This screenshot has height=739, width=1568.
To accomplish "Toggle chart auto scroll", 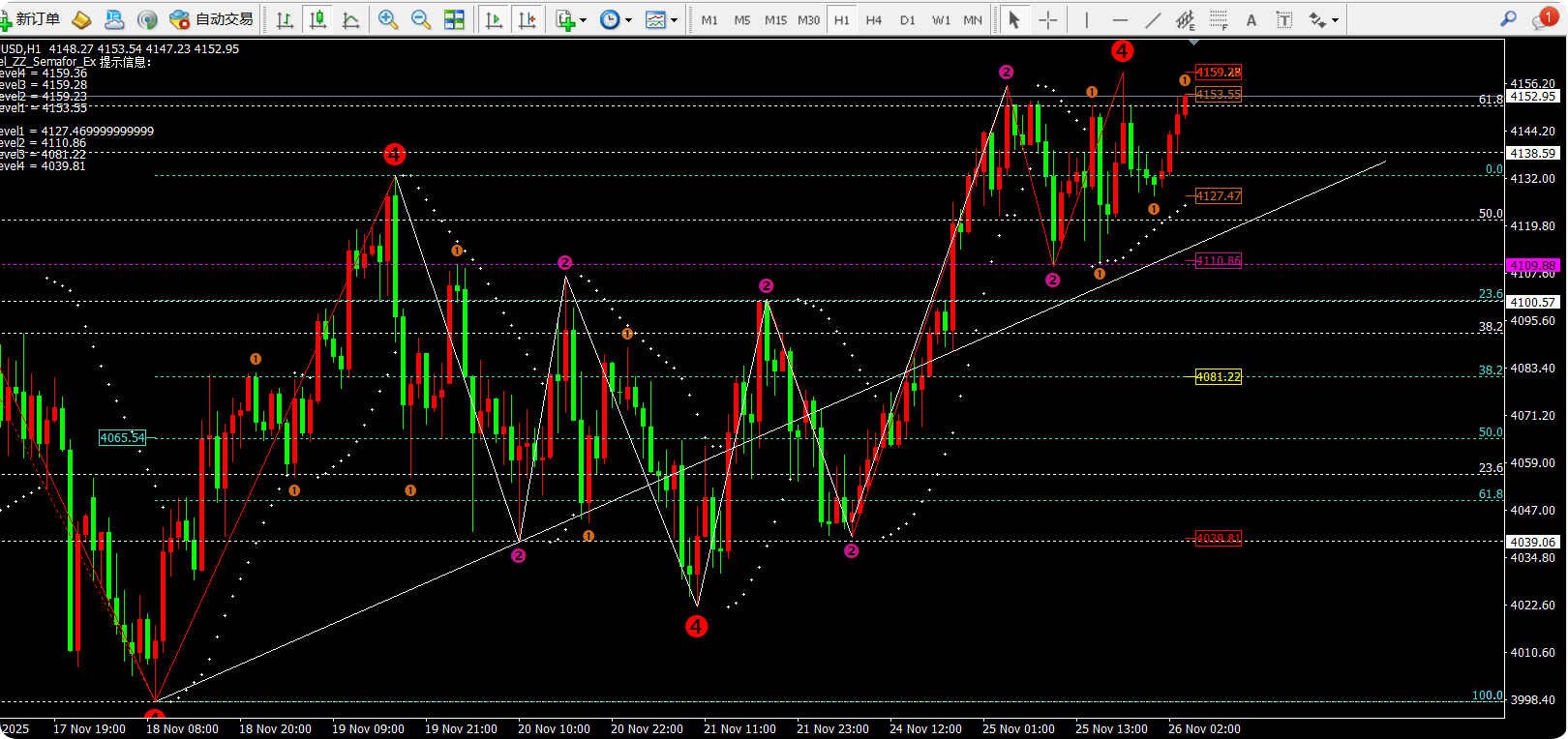I will coord(494,19).
